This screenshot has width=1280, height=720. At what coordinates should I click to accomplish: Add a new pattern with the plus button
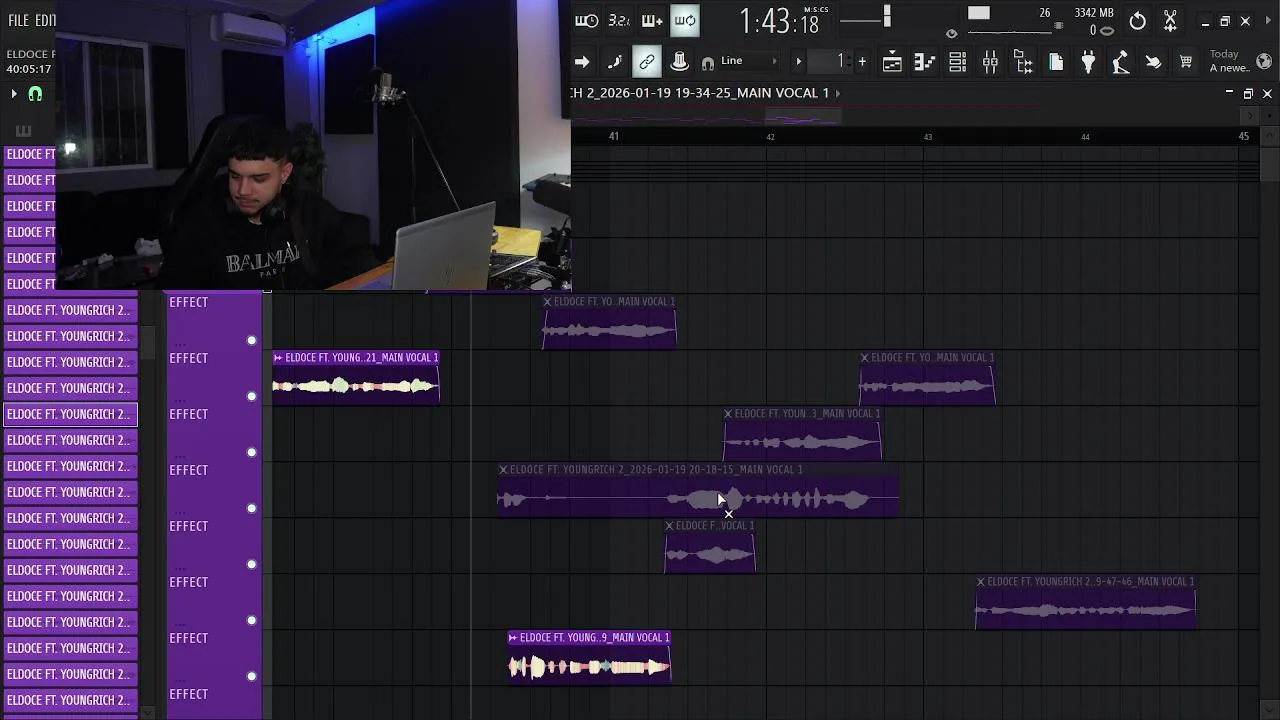pyautogui.click(x=862, y=62)
